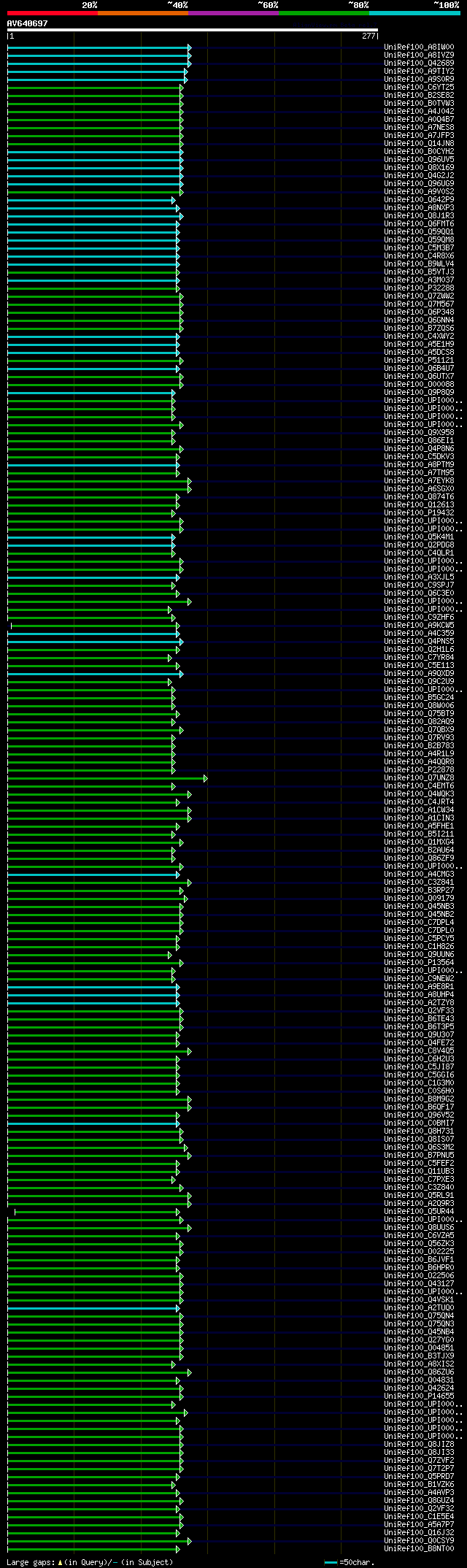Screen dimensions: 467x1568
Task: Click the green ~80% identity legend segment
Action: 324,12
